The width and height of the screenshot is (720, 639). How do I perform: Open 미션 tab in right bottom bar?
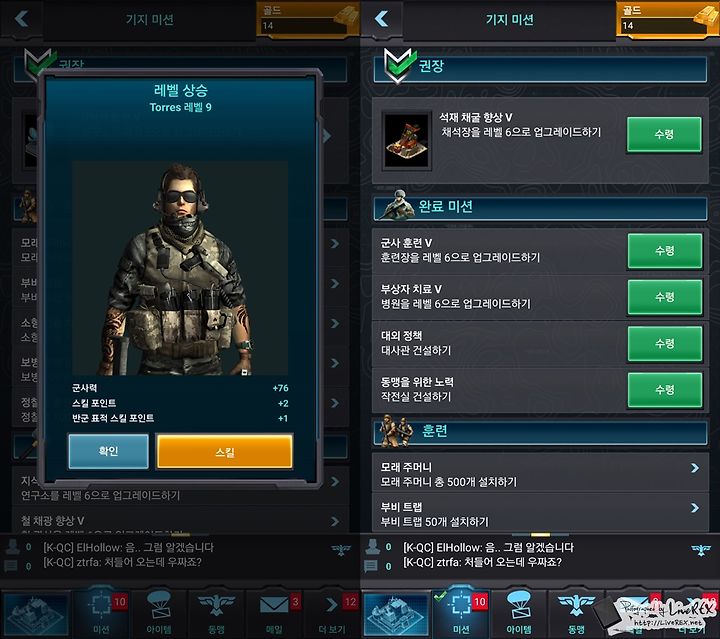point(461,613)
